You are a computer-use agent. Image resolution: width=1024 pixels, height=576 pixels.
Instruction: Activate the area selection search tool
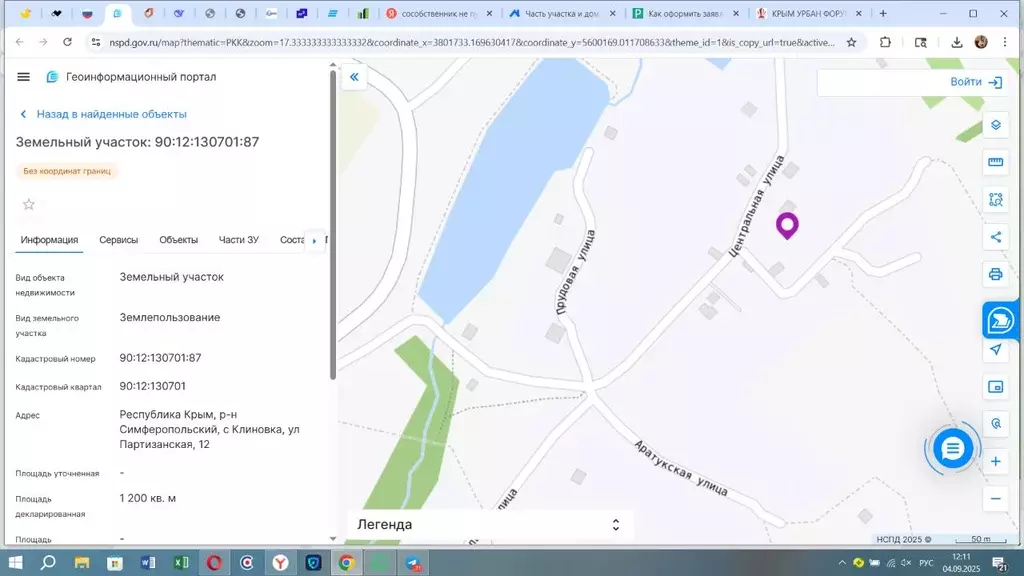coord(995,200)
